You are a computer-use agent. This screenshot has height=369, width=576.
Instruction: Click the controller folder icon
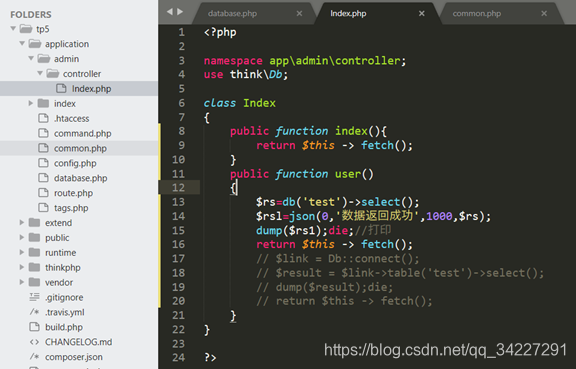53,73
